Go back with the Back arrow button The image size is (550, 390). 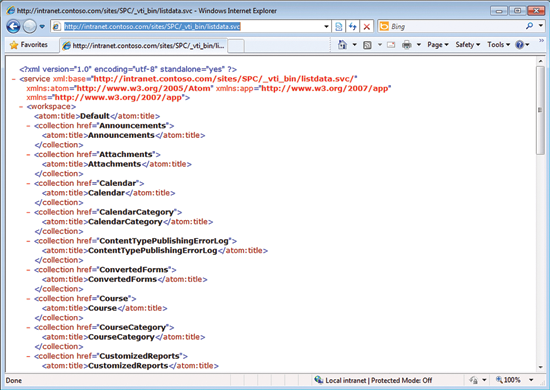[x=13, y=26]
